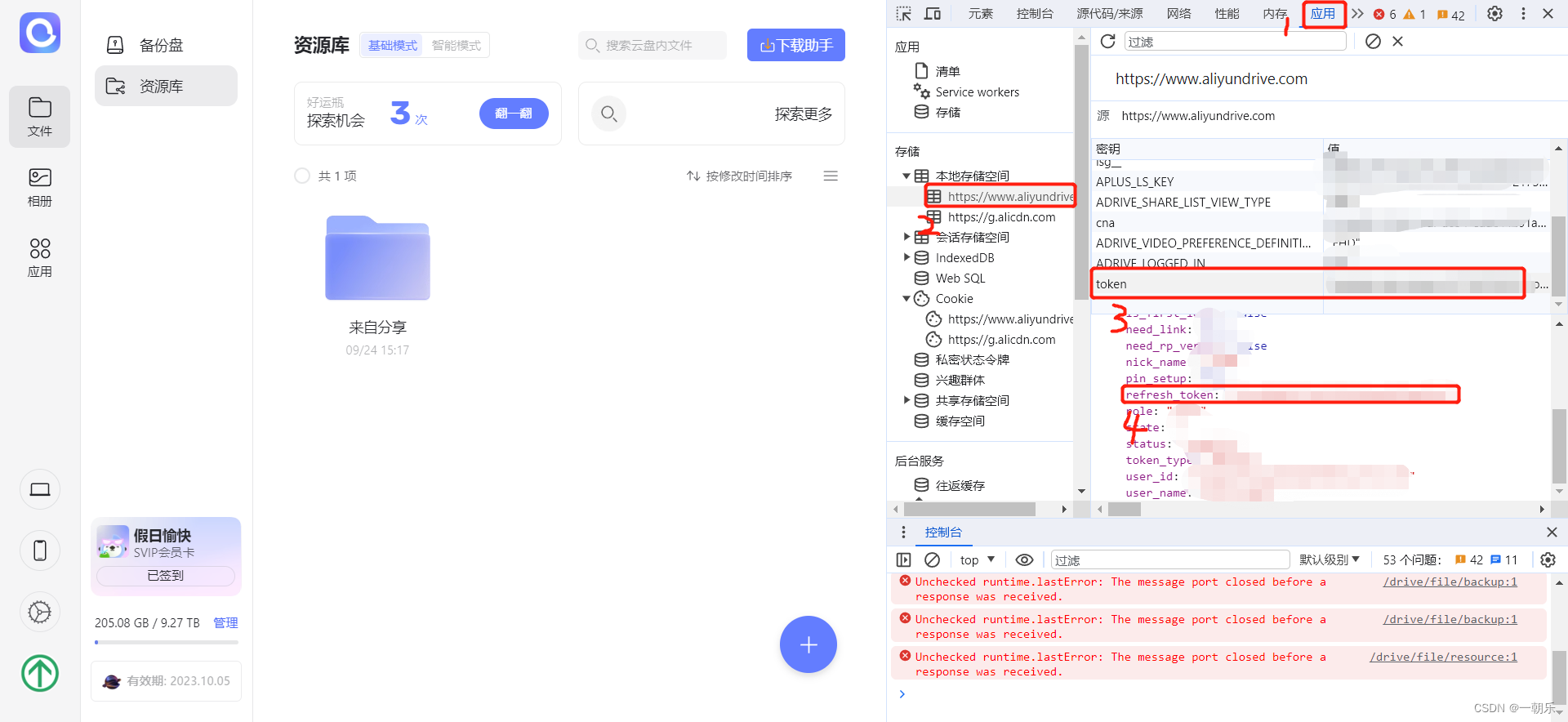Toggle device toolbar emulation icon

tap(932, 14)
